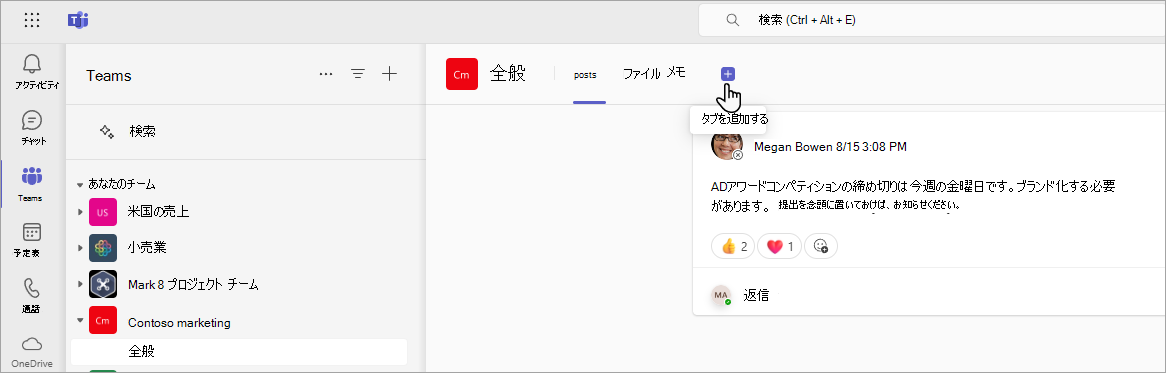The image size is (1166, 373).
Task: Select the 米国の売上 team name
Action: coord(158,212)
